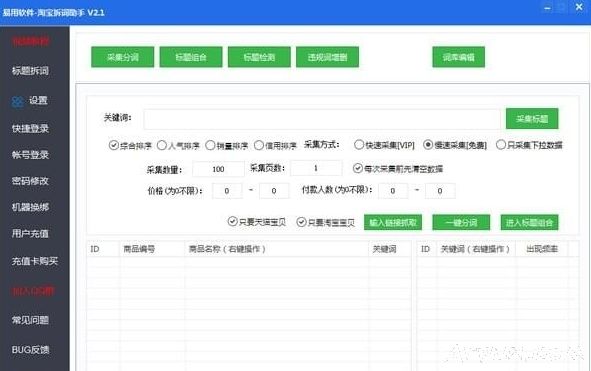Select 快速采集[VIP] radio option
The height and width of the screenshot is (371, 591).
point(384,145)
